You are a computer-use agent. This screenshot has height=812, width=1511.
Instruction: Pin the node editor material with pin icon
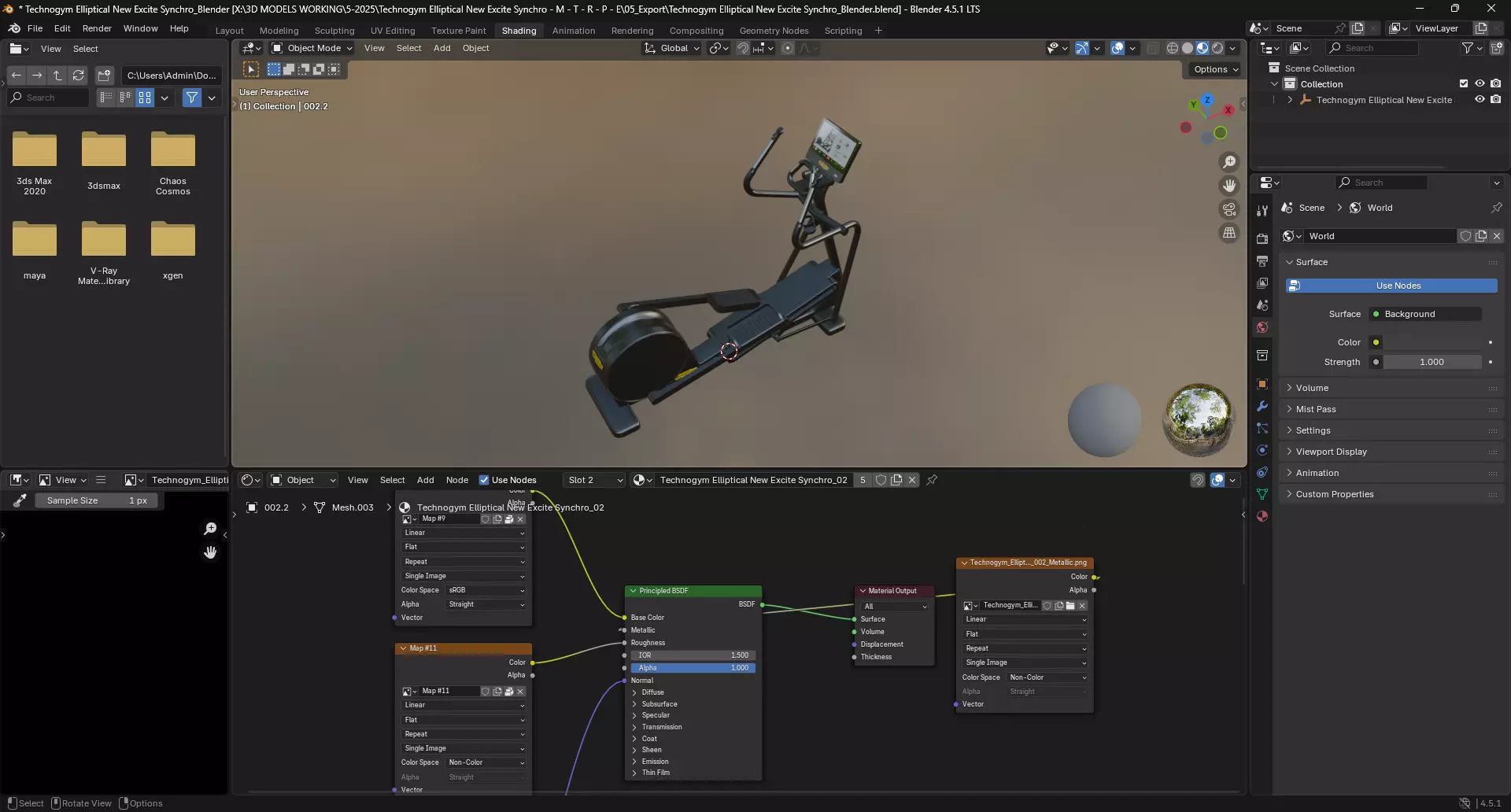point(932,480)
